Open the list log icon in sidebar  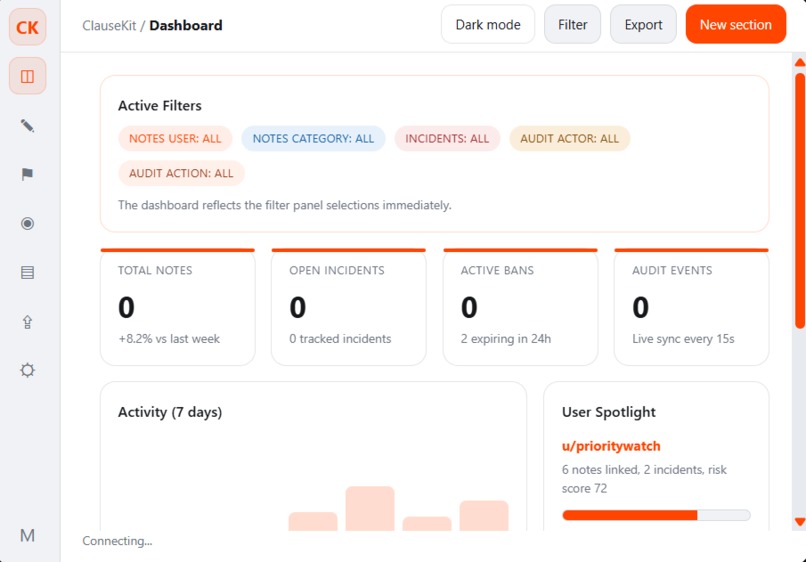(x=27, y=273)
